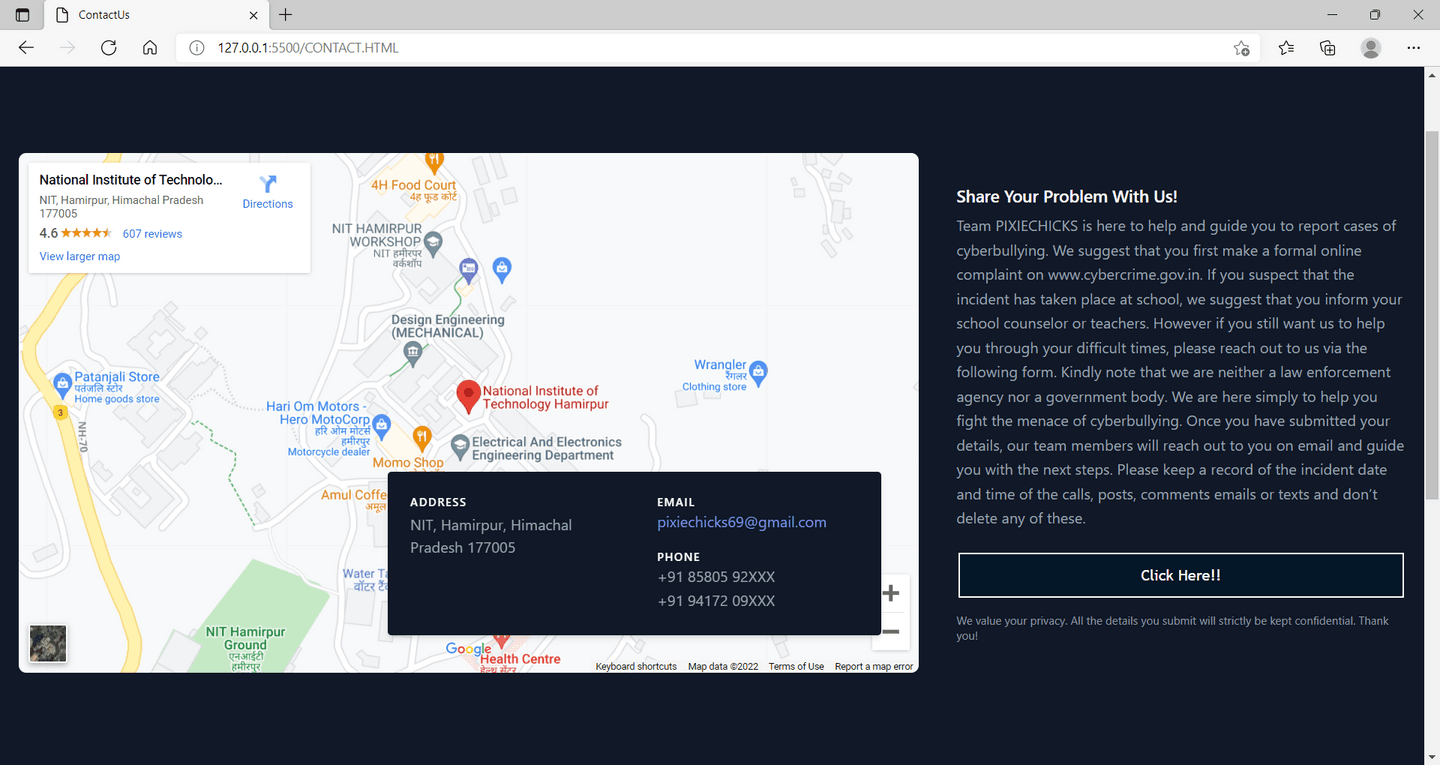Click the Hari Om Motors shop marker
Screen dimensions: 1440x765
[381, 425]
